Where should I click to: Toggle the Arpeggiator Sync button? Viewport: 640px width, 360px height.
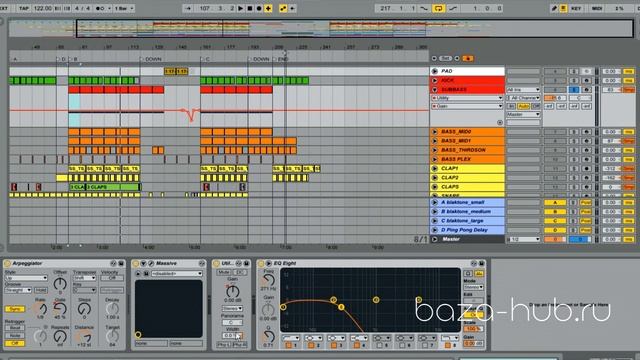click(x=15, y=309)
